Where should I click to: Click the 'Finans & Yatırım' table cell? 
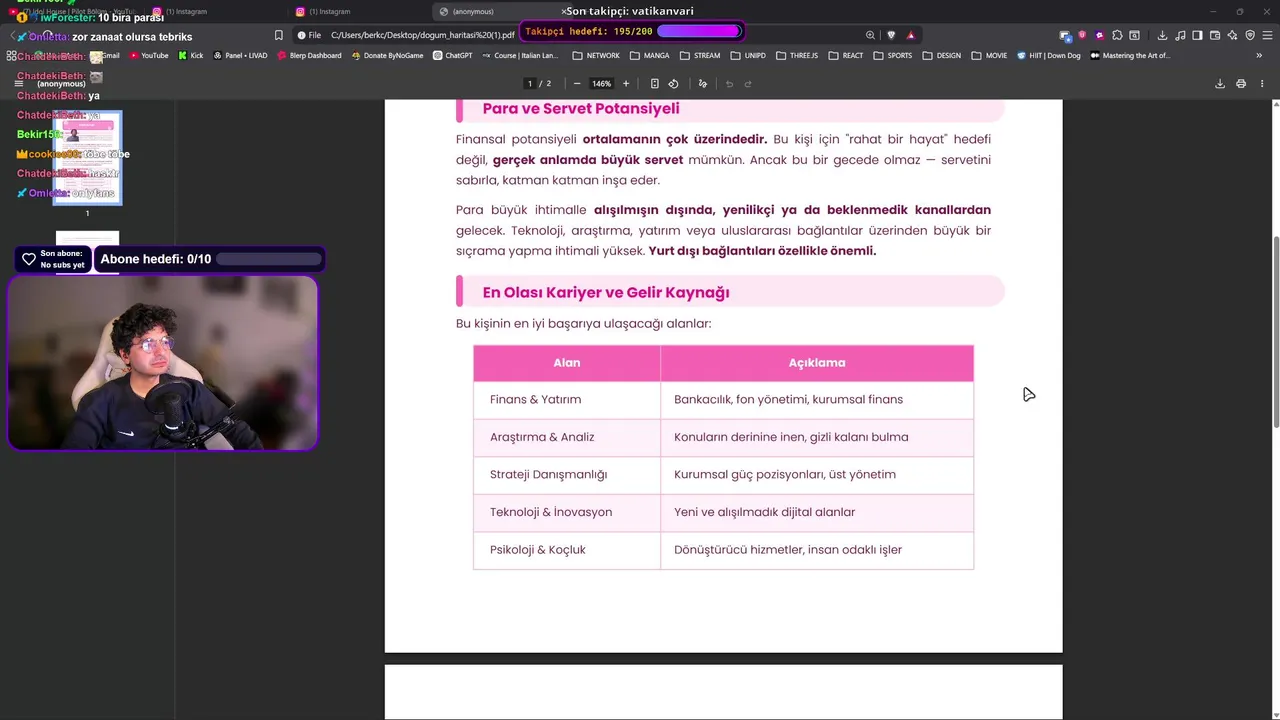click(567, 400)
